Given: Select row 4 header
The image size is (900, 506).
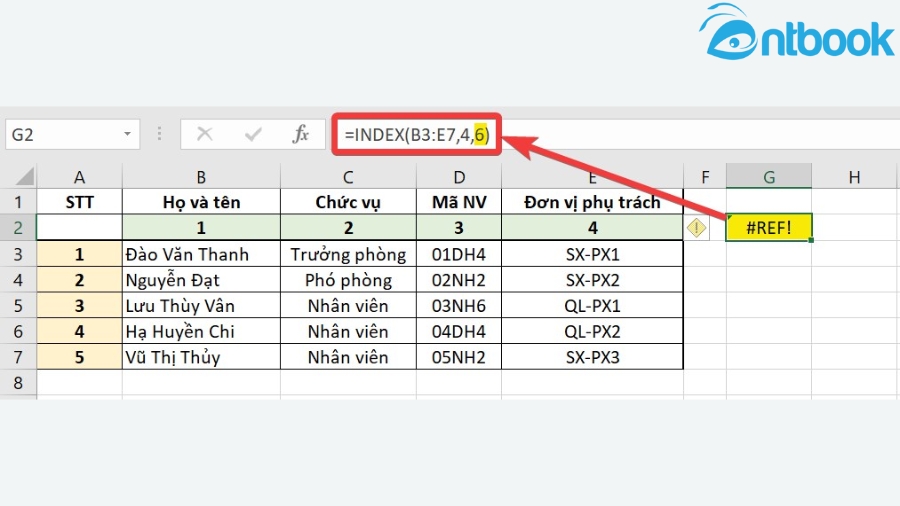Looking at the screenshot, I should (x=18, y=279).
